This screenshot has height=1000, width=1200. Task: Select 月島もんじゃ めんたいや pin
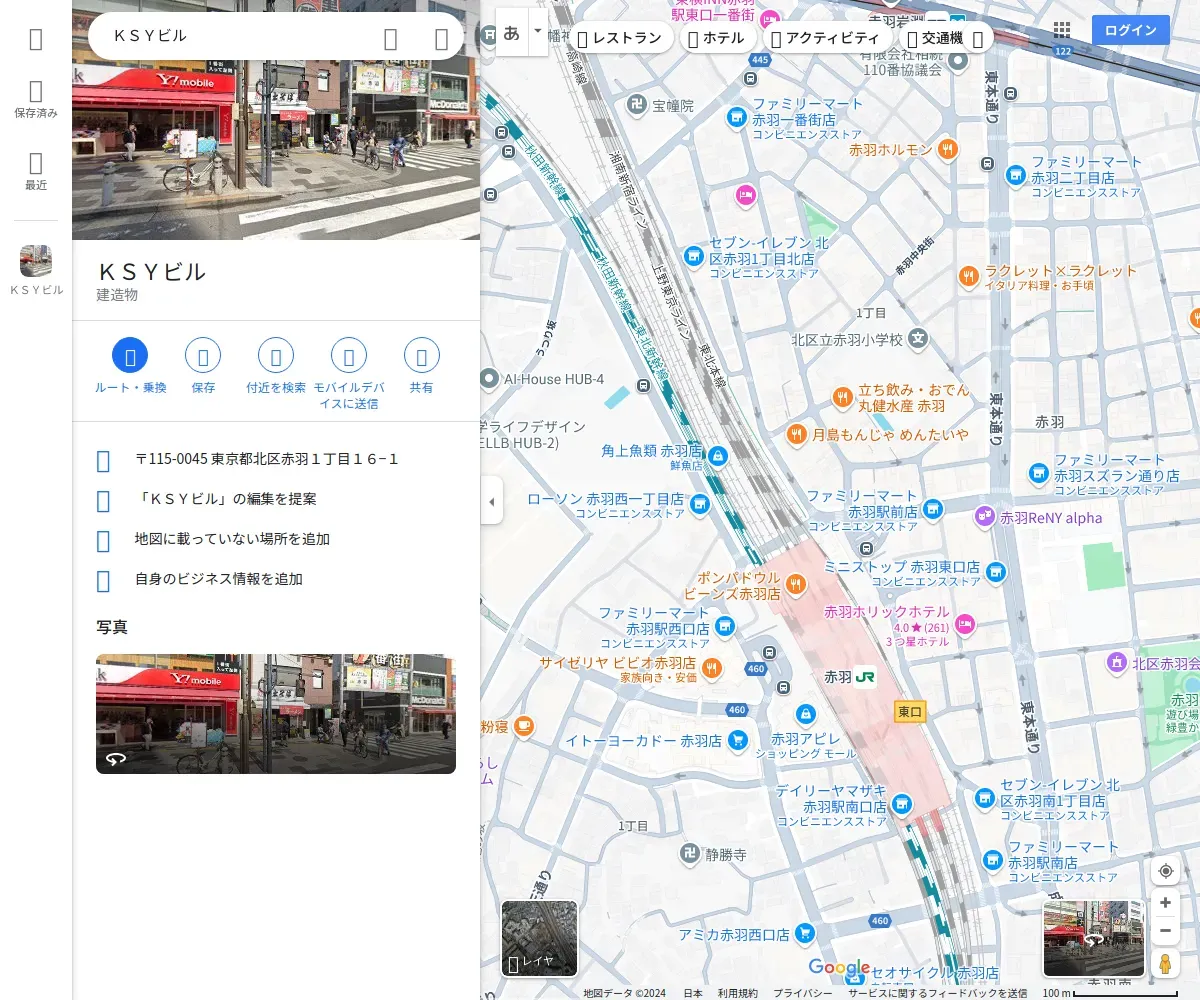click(x=796, y=434)
